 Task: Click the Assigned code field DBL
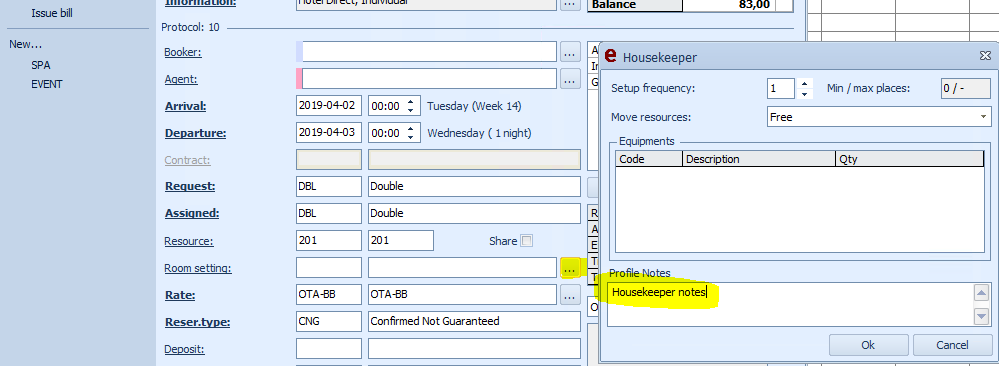(329, 214)
